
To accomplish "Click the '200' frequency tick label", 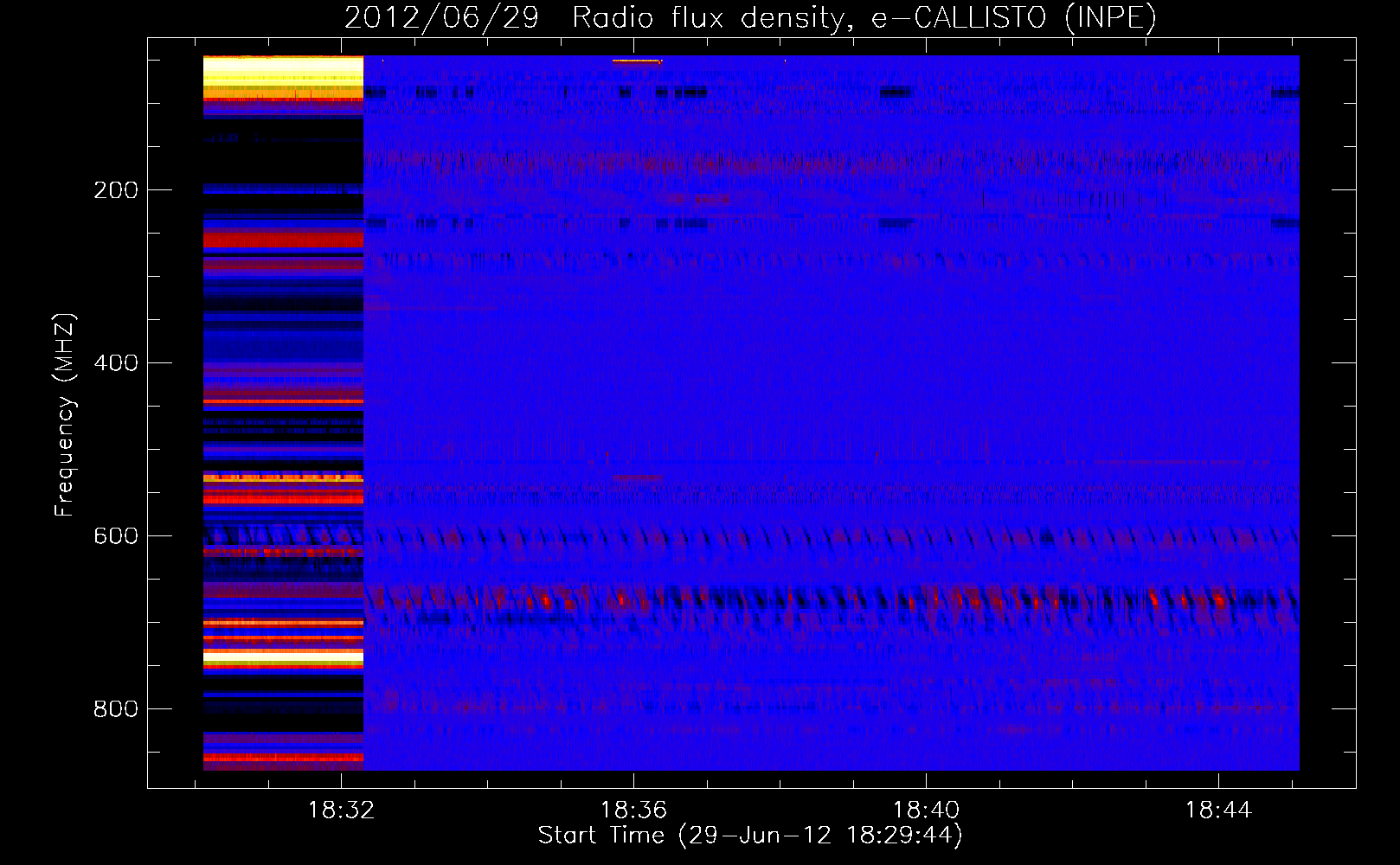I will (116, 190).
